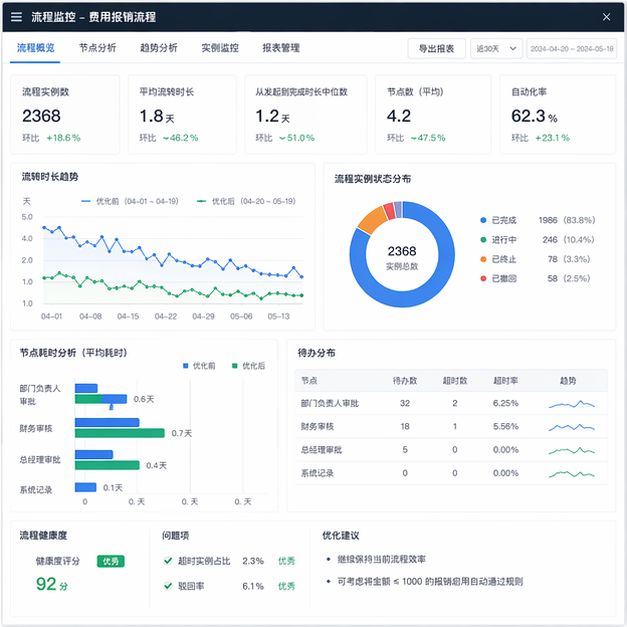Click the green 总经理审批 bar

click(107, 465)
